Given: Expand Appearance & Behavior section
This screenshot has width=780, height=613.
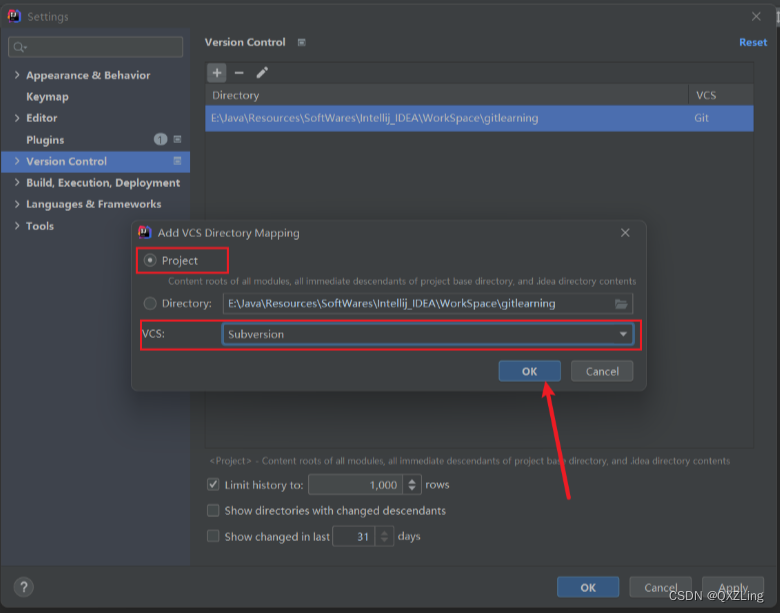Looking at the screenshot, I should pos(17,75).
